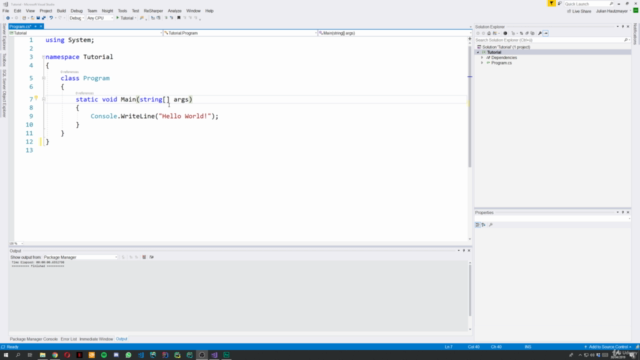
Task: Open the Tutorial project navigation dropdown
Action: coord(85,33)
